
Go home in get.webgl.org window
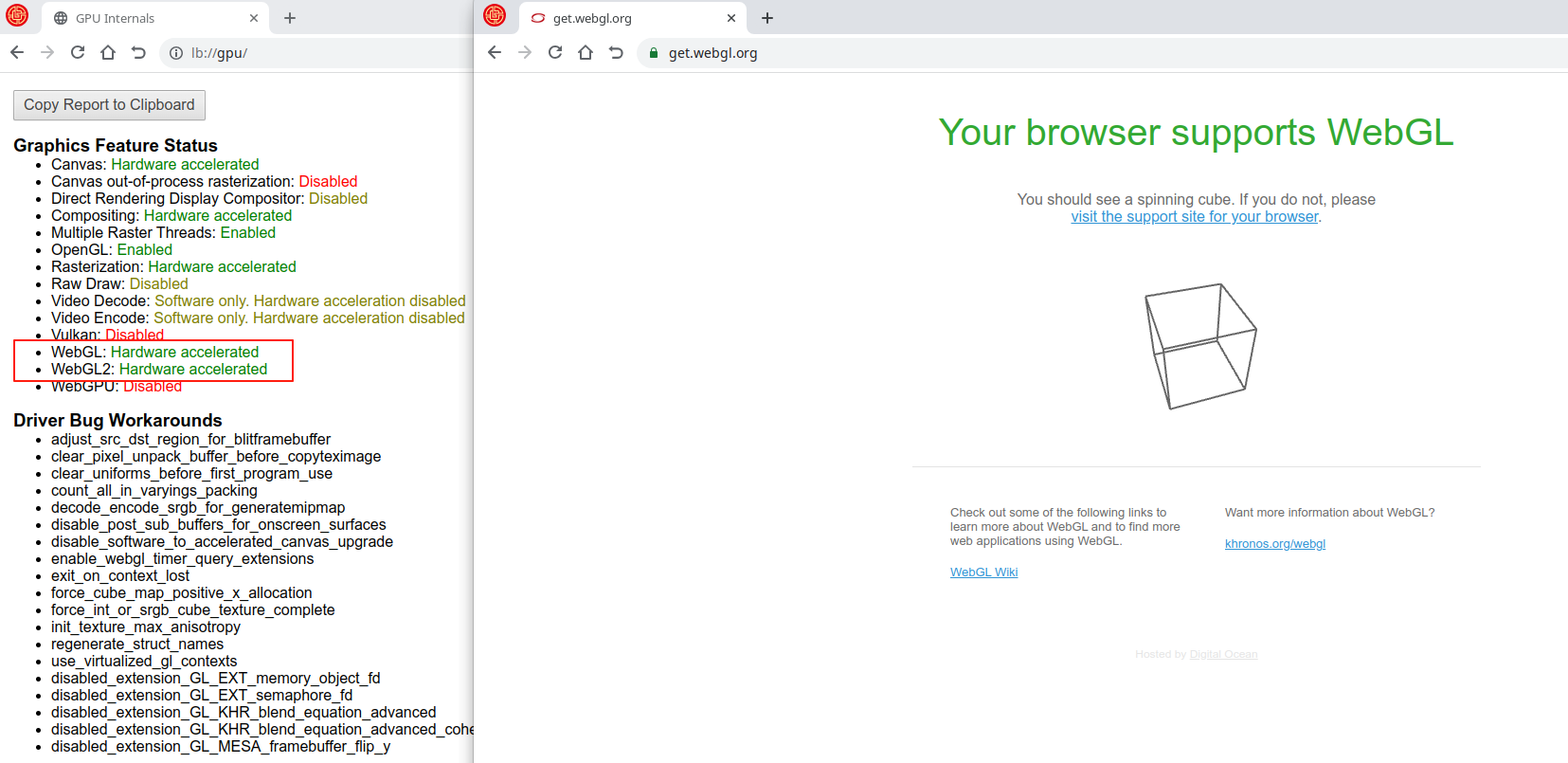pos(586,52)
